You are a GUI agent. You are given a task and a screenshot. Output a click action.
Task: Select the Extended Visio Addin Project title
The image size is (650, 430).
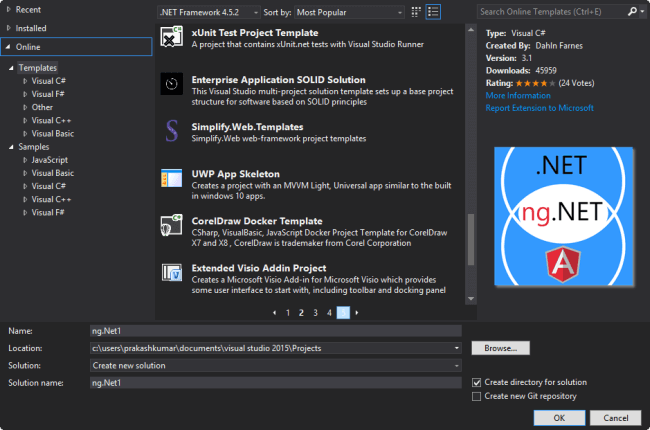[x=259, y=268]
